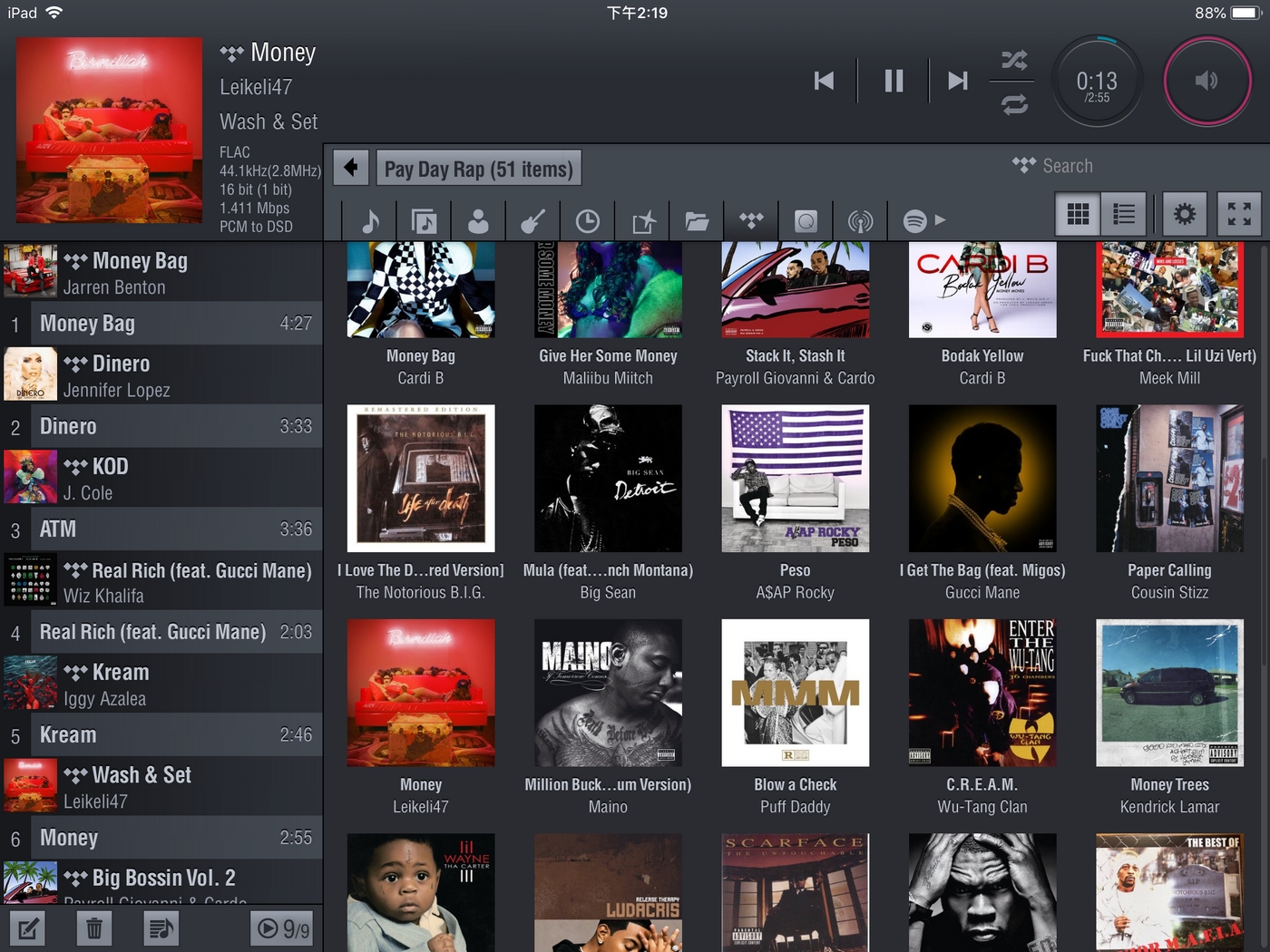Viewport: 1270px width, 952px height.
Task: Tap the now playing Bandida album cover
Action: [x=110, y=130]
